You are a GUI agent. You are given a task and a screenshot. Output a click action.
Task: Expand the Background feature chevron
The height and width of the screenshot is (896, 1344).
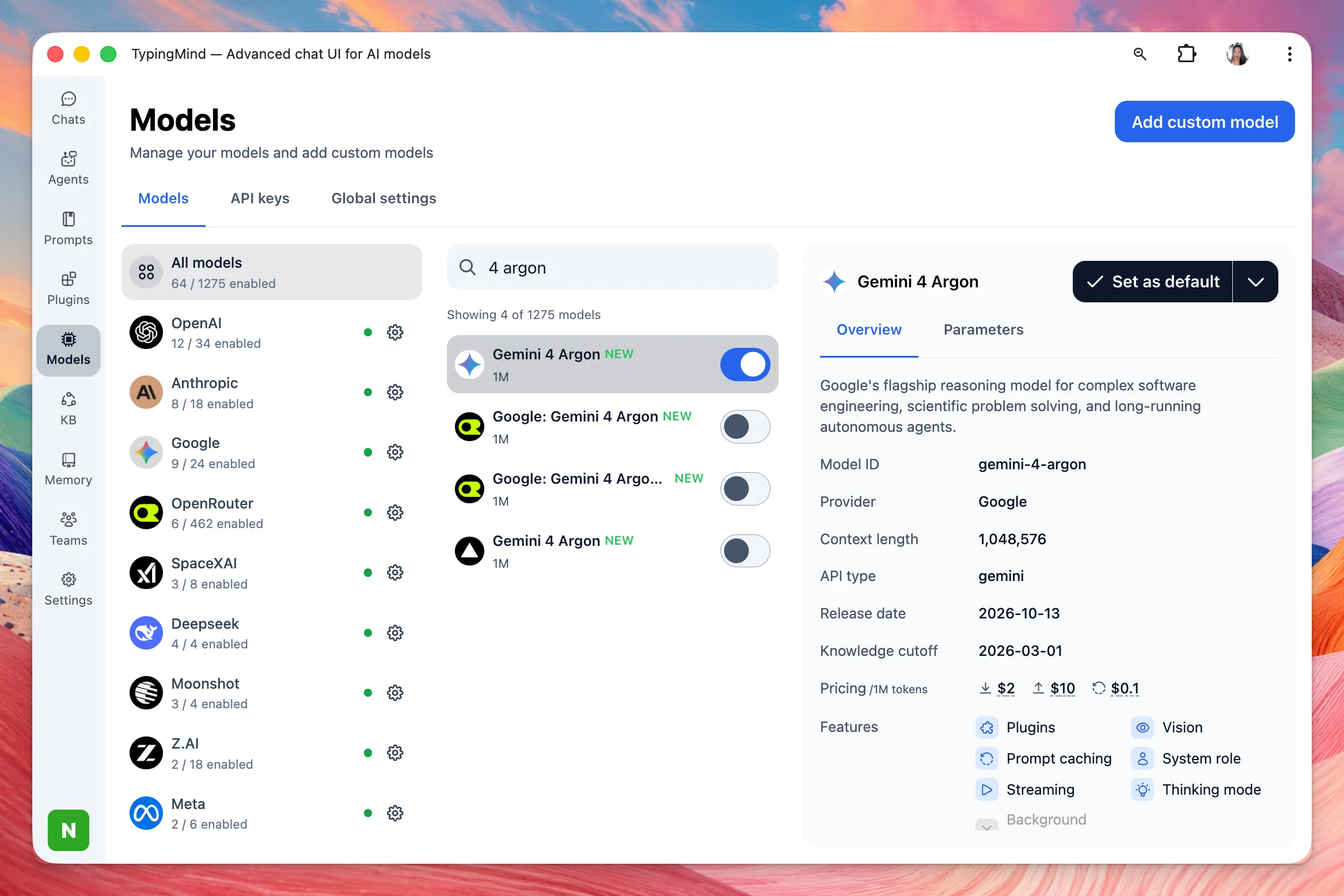(987, 824)
